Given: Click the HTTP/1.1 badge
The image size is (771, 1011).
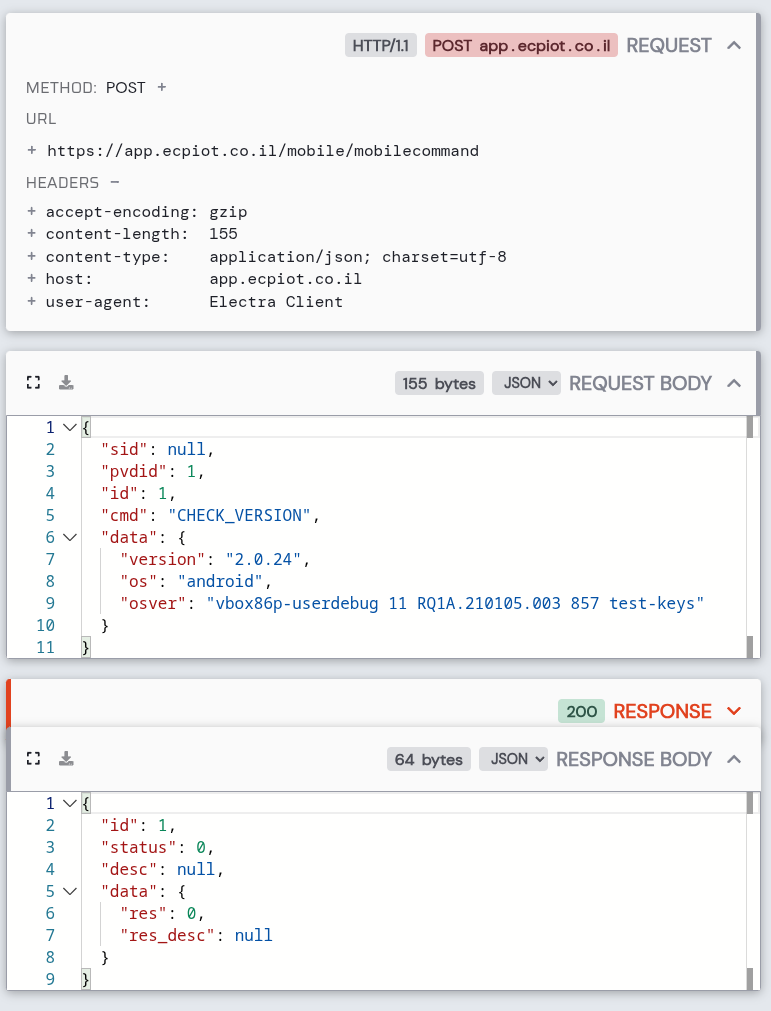Looking at the screenshot, I should click(x=380, y=44).
